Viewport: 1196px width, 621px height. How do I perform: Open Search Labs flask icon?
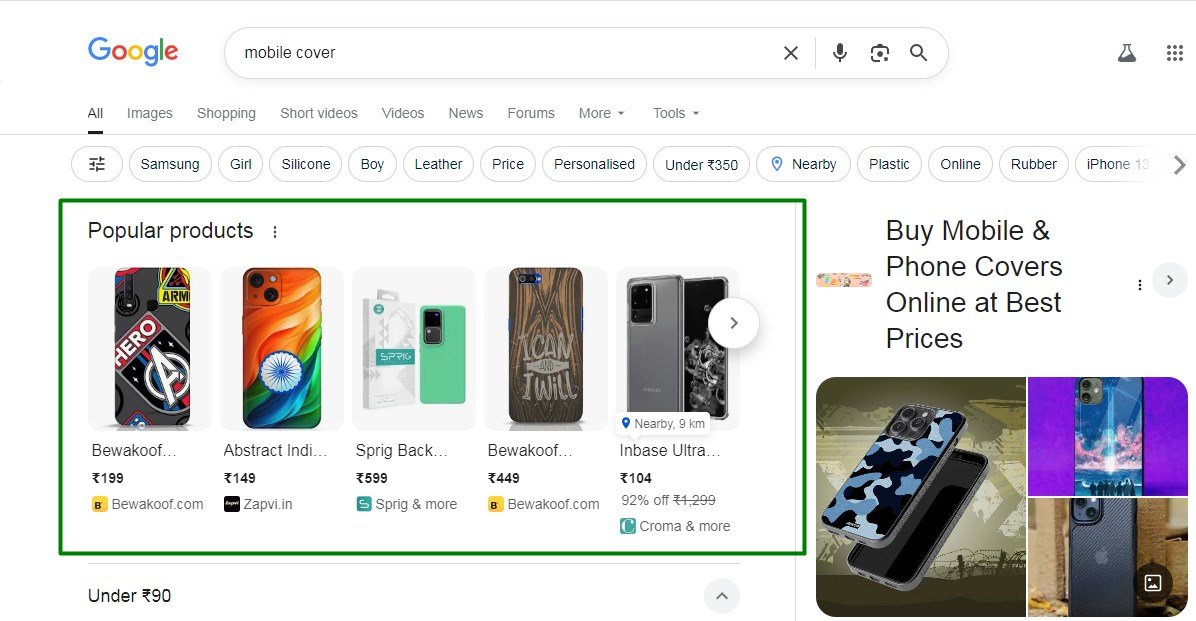pyautogui.click(x=1127, y=53)
